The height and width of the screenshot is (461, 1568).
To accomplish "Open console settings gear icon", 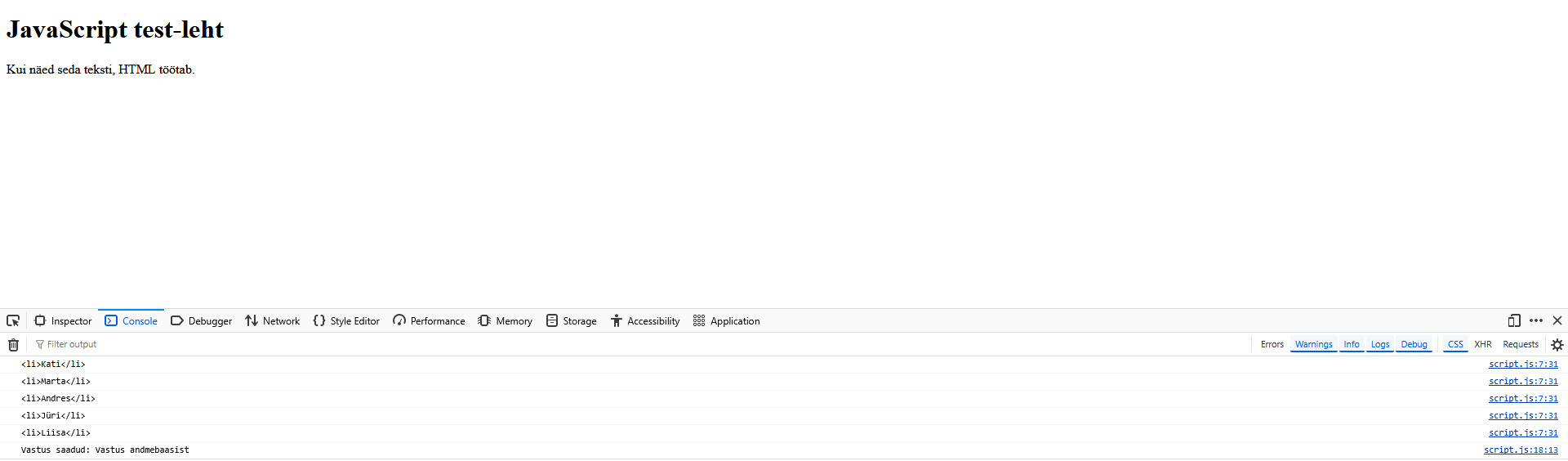I will 1557,345.
